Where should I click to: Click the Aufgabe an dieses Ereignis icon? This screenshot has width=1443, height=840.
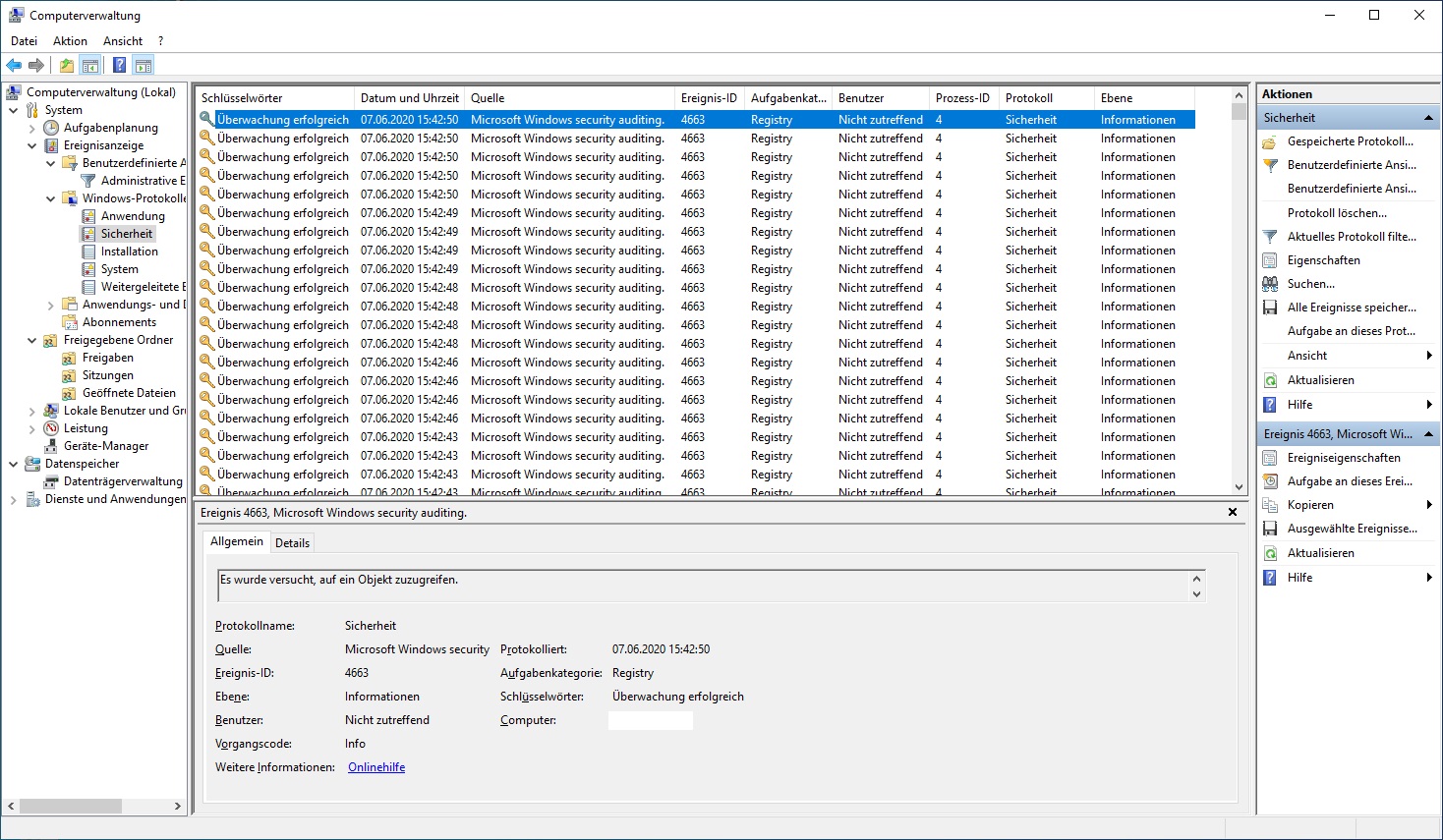point(1270,481)
